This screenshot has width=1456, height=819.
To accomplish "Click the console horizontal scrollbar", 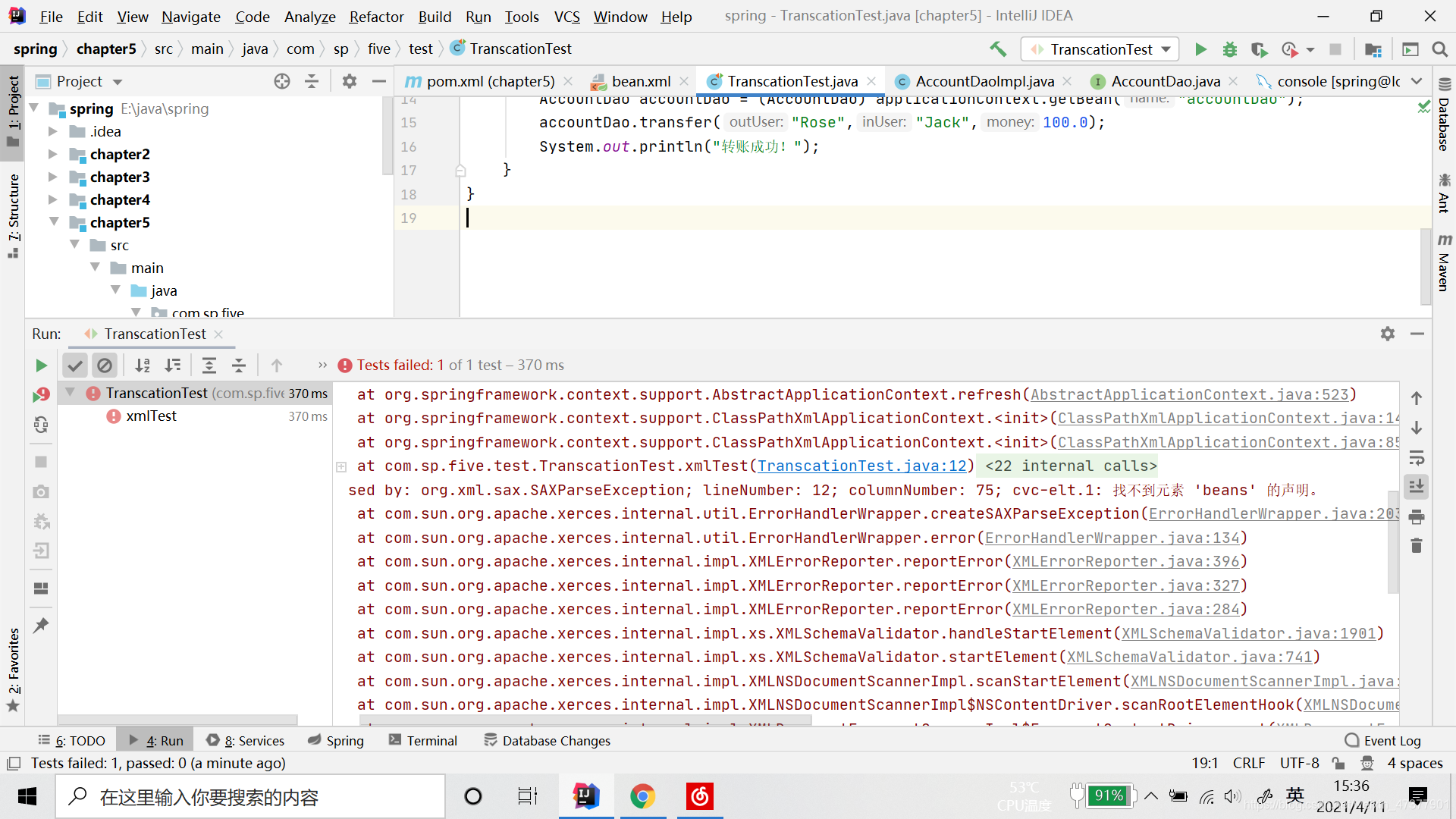I will pos(584,720).
